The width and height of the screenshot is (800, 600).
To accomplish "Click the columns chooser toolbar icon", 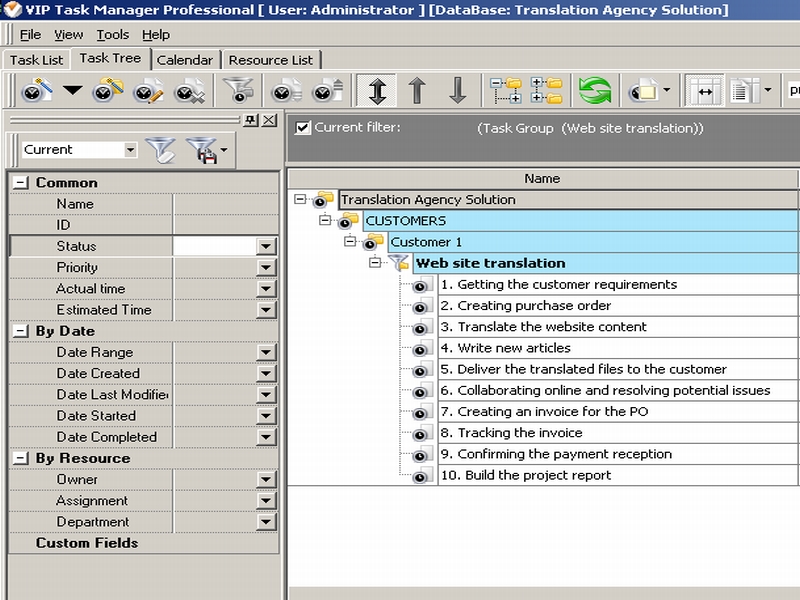I will (744, 91).
